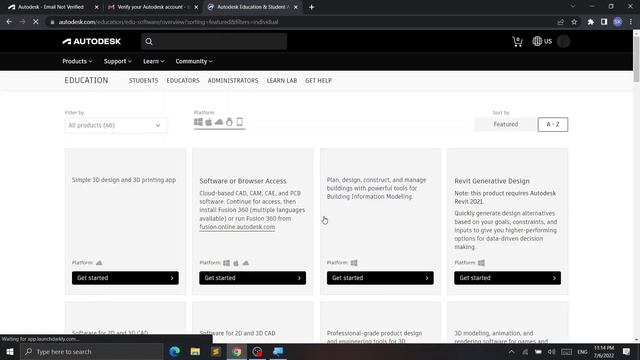Expand Community menu
Viewport: 640px width, 360px height.
(194, 61)
